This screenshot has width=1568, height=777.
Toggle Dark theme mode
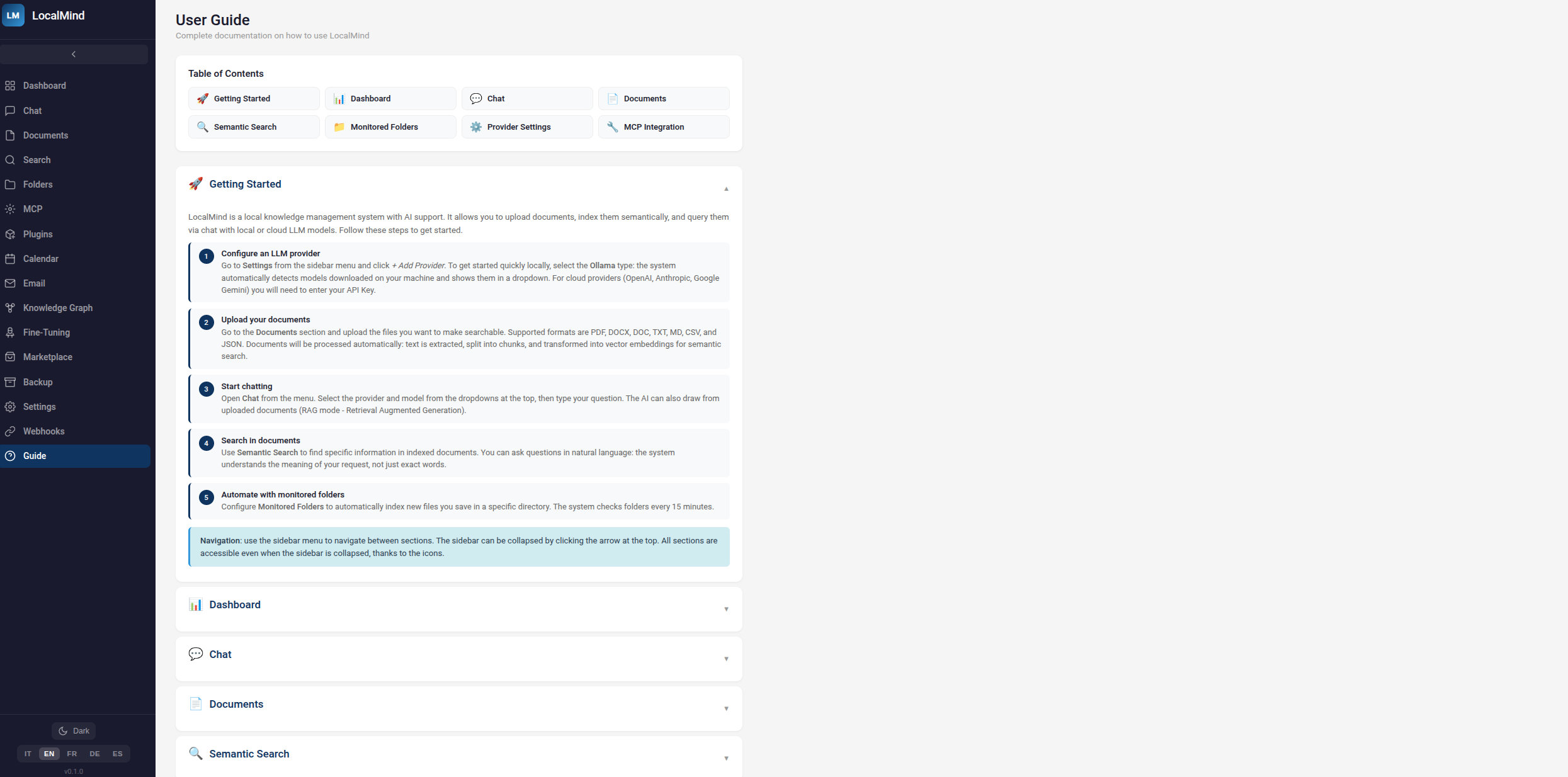74,731
